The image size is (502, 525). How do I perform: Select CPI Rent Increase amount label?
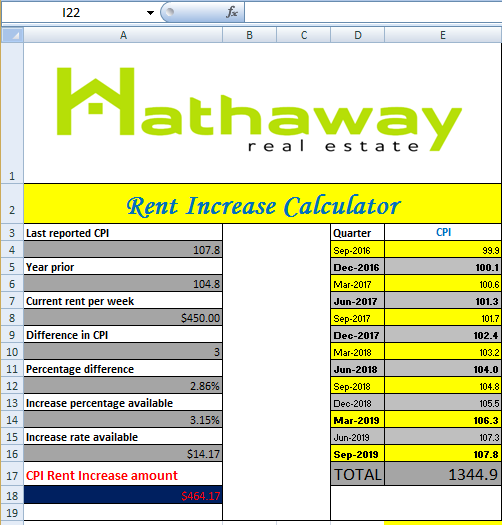(x=123, y=474)
